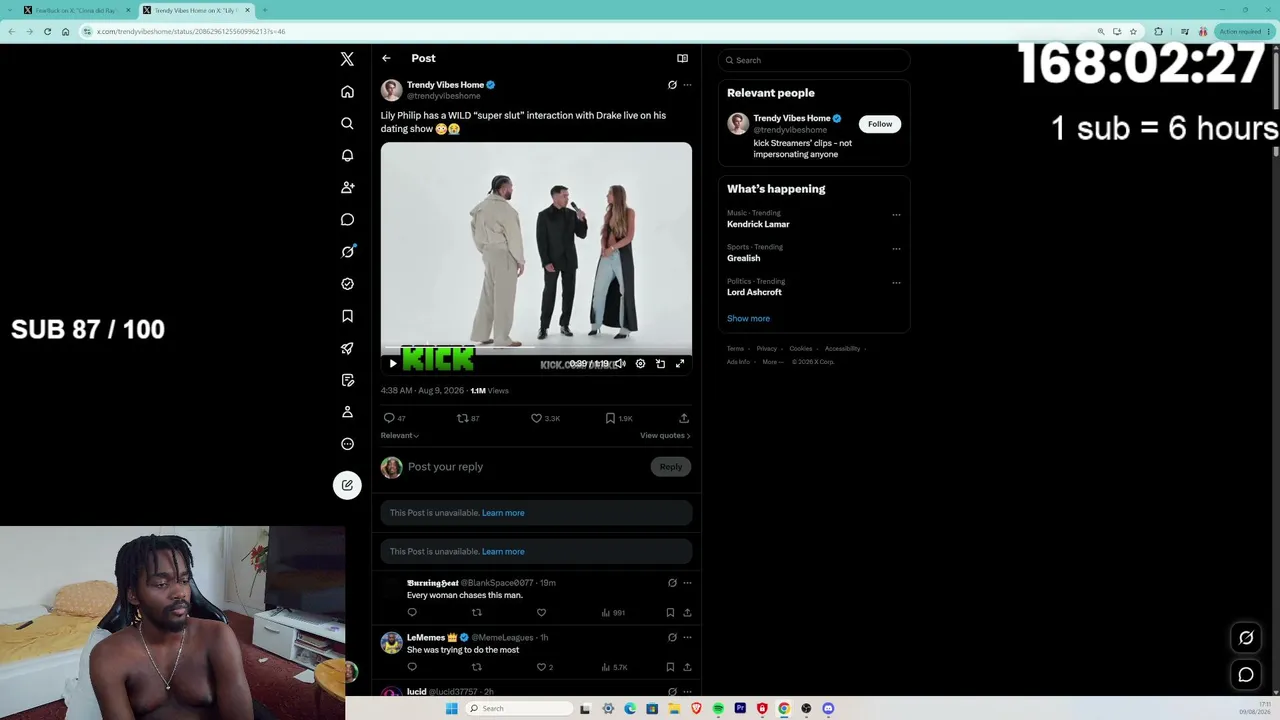Repost the main post showing 87 reposts
Image resolution: width=1280 pixels, height=720 pixels.
pos(468,418)
